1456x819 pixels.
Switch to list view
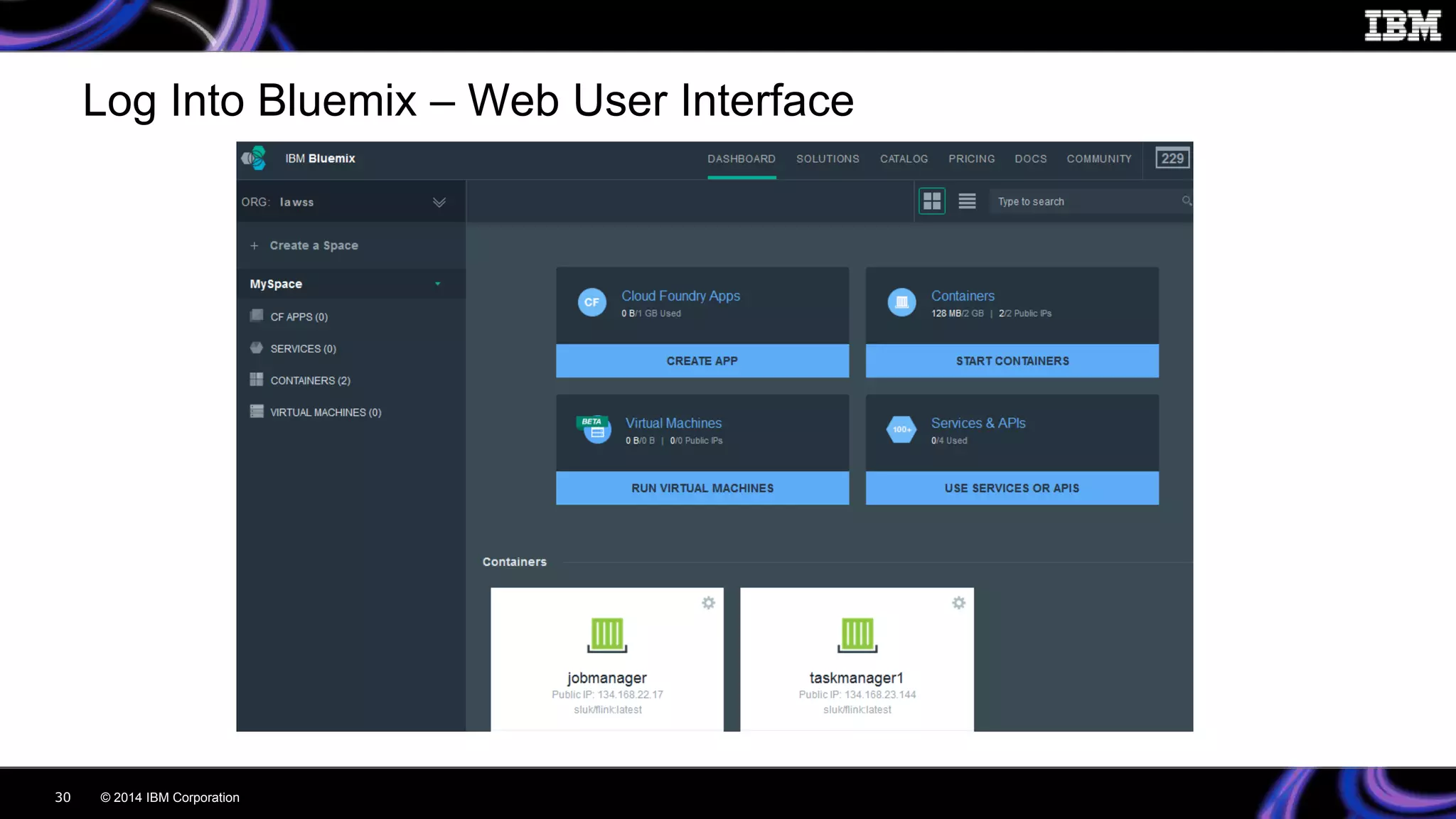[967, 201]
